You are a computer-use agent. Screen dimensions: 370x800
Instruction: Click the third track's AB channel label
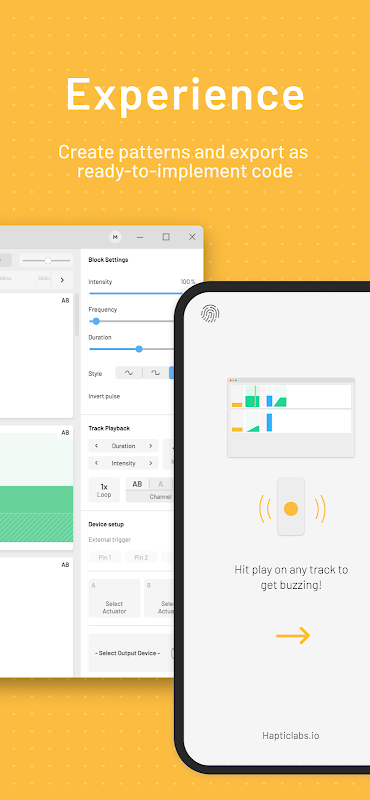pos(65,565)
